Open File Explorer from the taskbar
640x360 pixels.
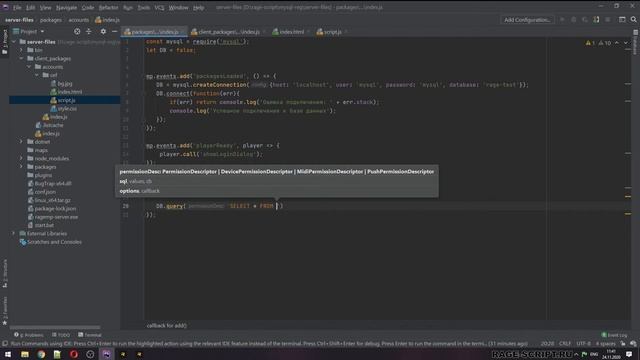(25, 354)
